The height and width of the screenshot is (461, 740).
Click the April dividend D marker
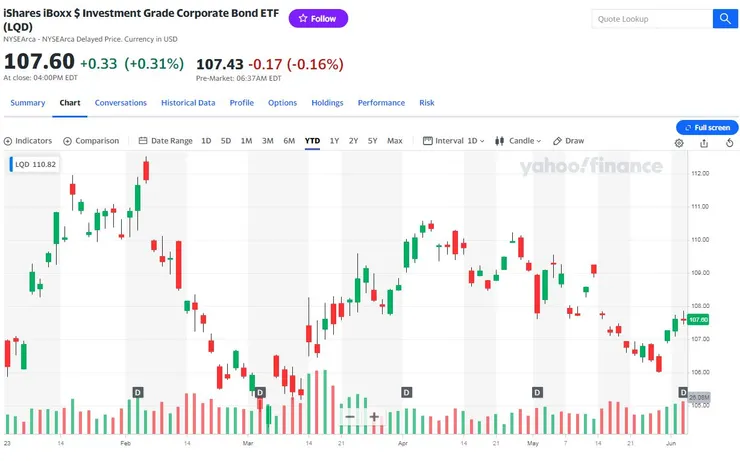pos(406,392)
